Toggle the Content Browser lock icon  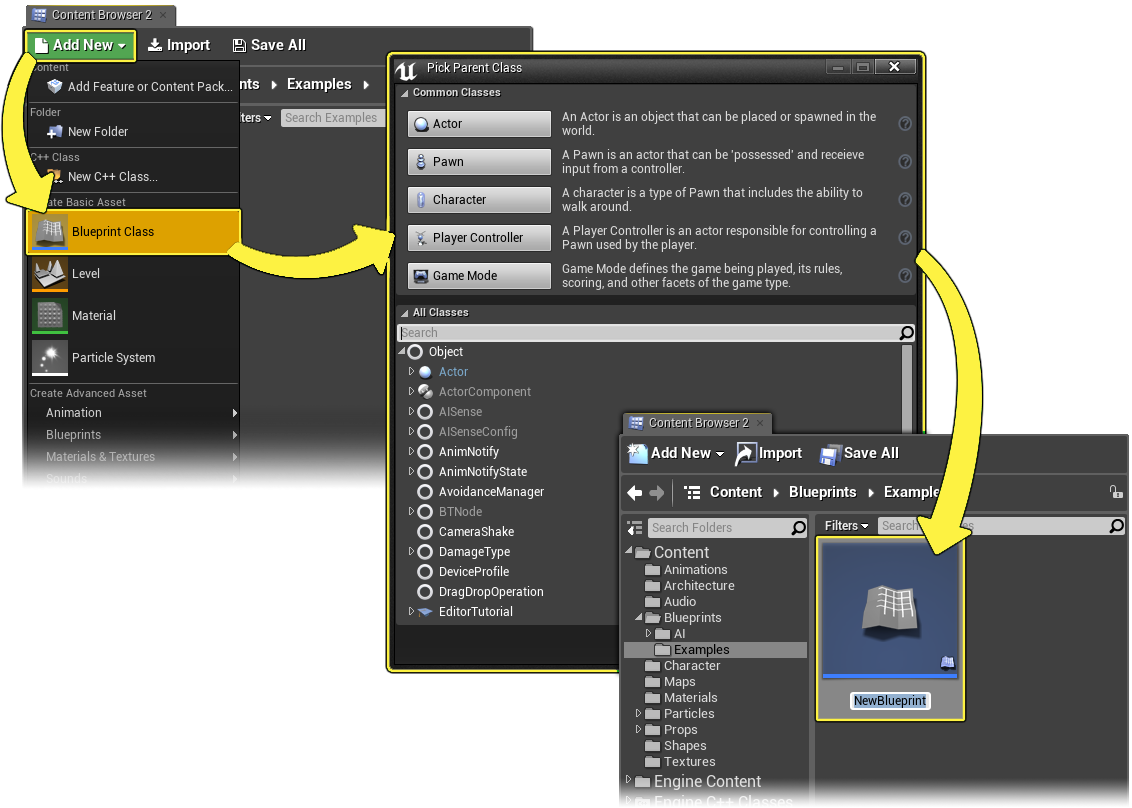pyautogui.click(x=1115, y=492)
